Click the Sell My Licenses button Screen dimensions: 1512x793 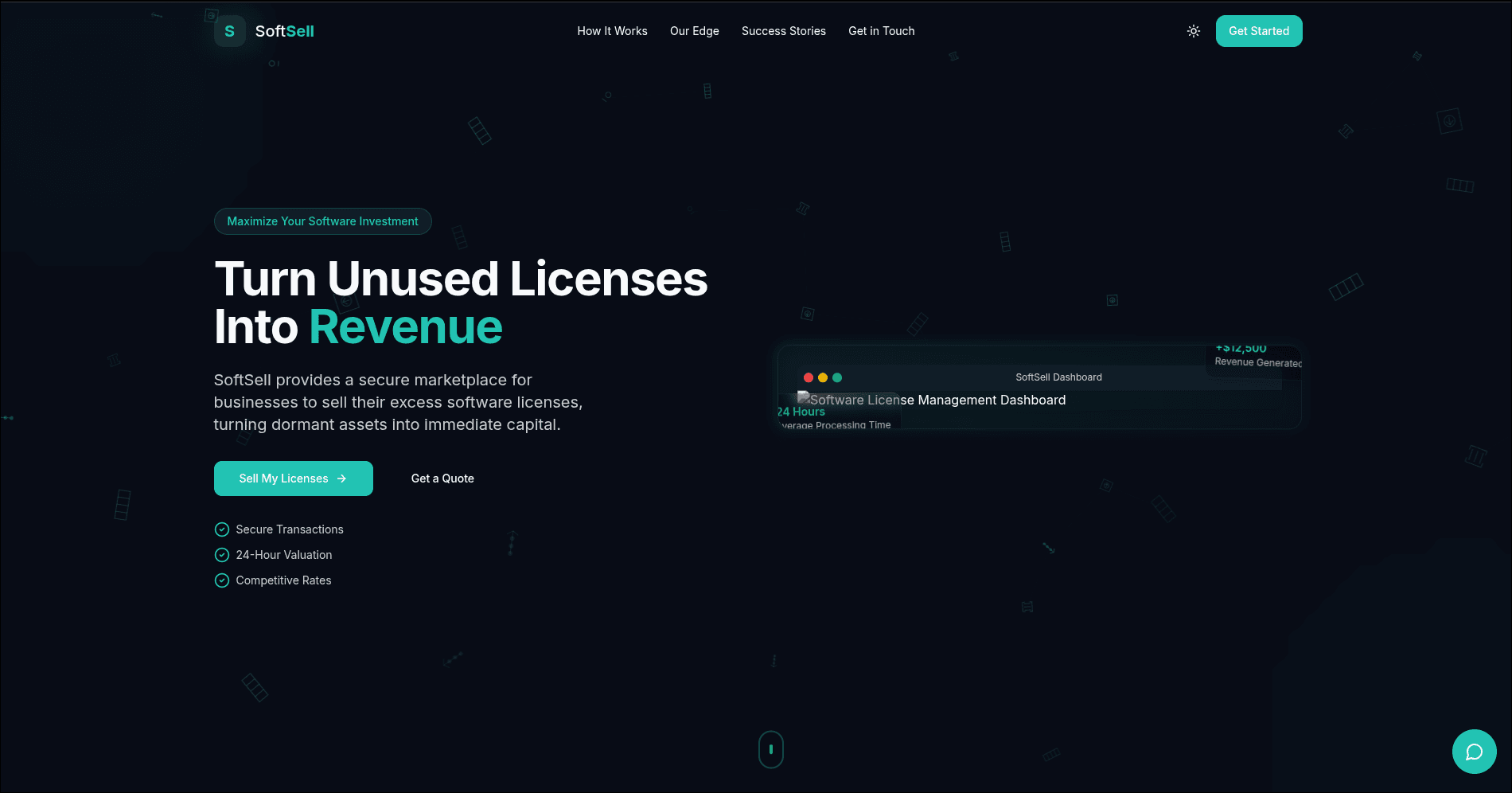coord(293,479)
